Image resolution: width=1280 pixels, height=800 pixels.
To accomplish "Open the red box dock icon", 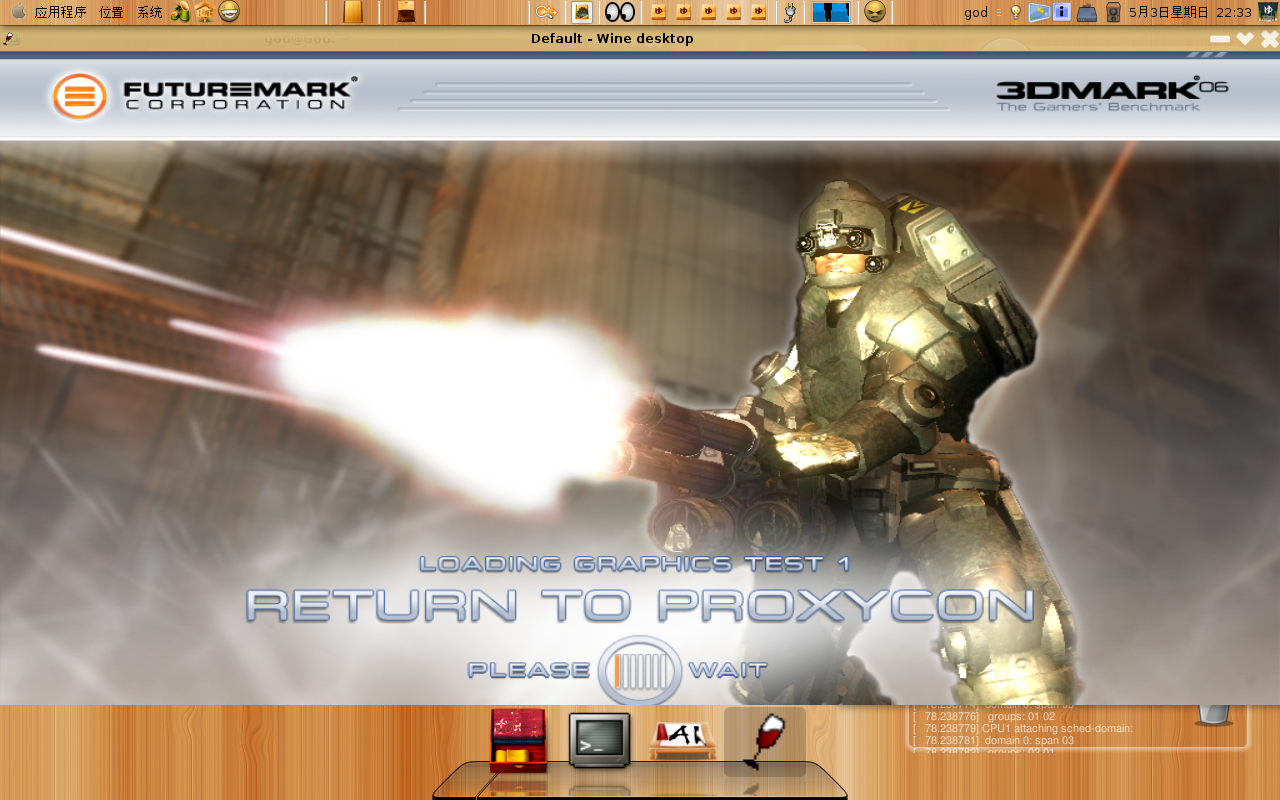I will (x=518, y=740).
